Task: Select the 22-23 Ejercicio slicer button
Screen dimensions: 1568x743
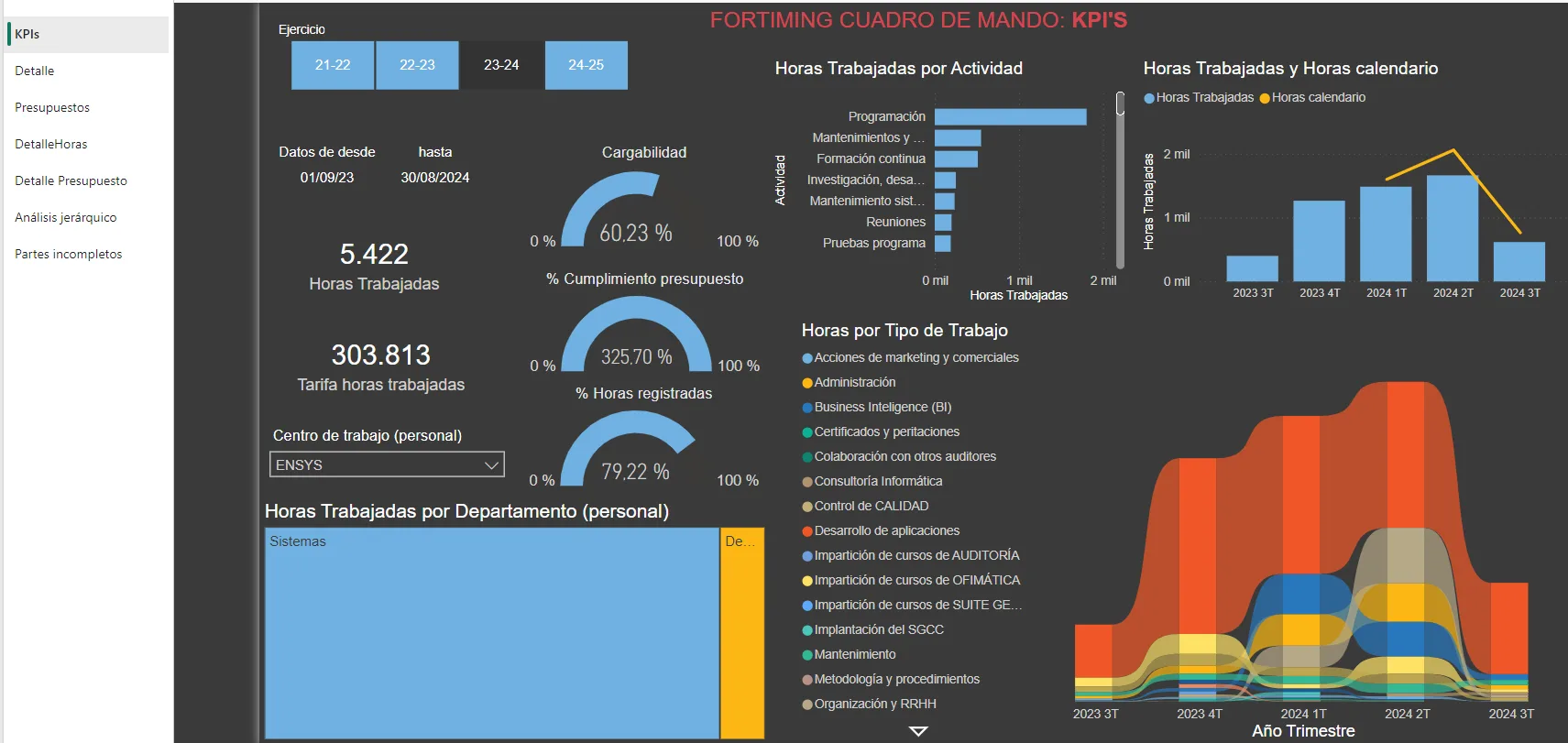Action: (x=417, y=65)
